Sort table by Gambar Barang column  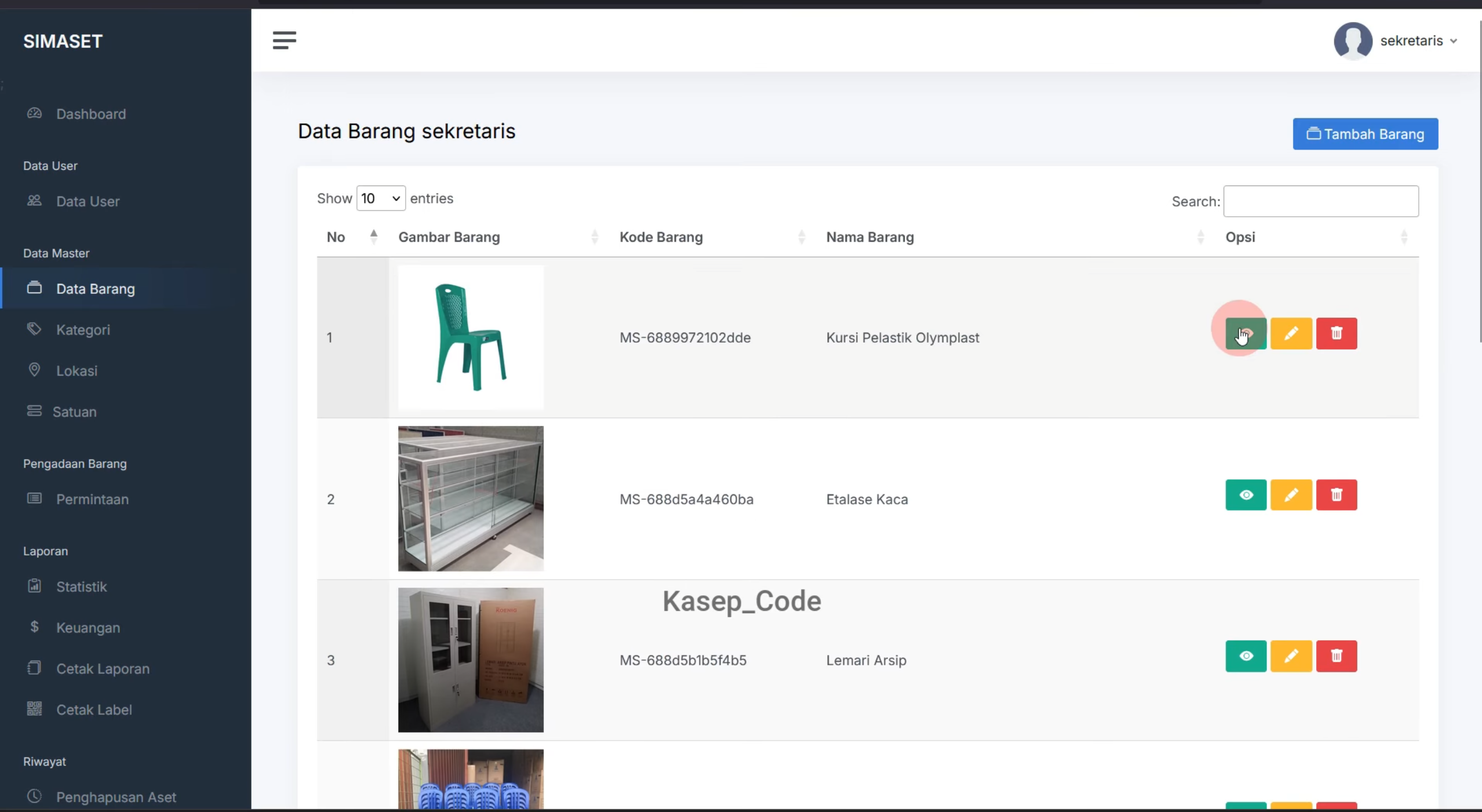pyautogui.click(x=498, y=237)
